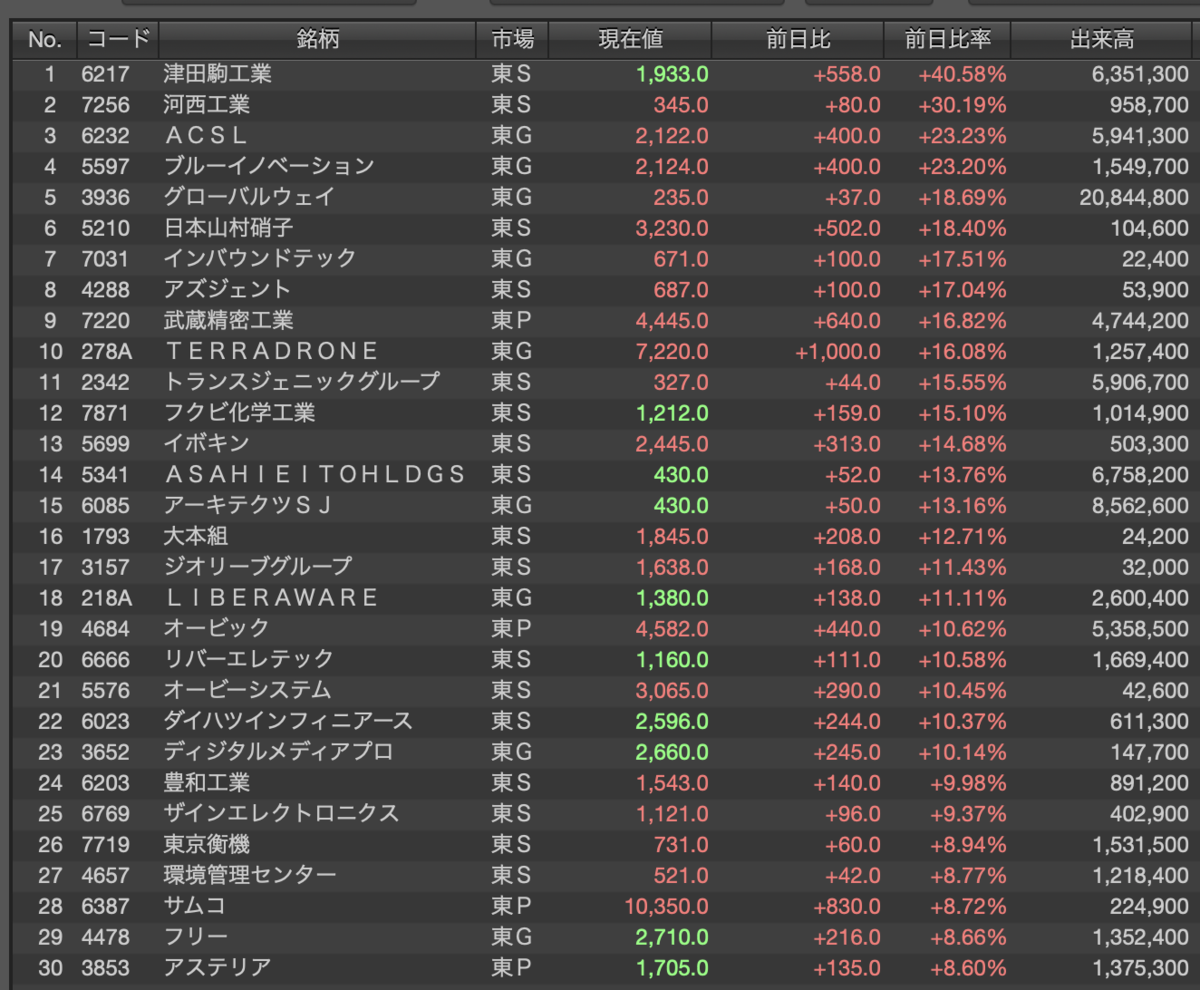Click row number 15
Image resolution: width=1200 pixels, height=990 pixels.
(51, 505)
